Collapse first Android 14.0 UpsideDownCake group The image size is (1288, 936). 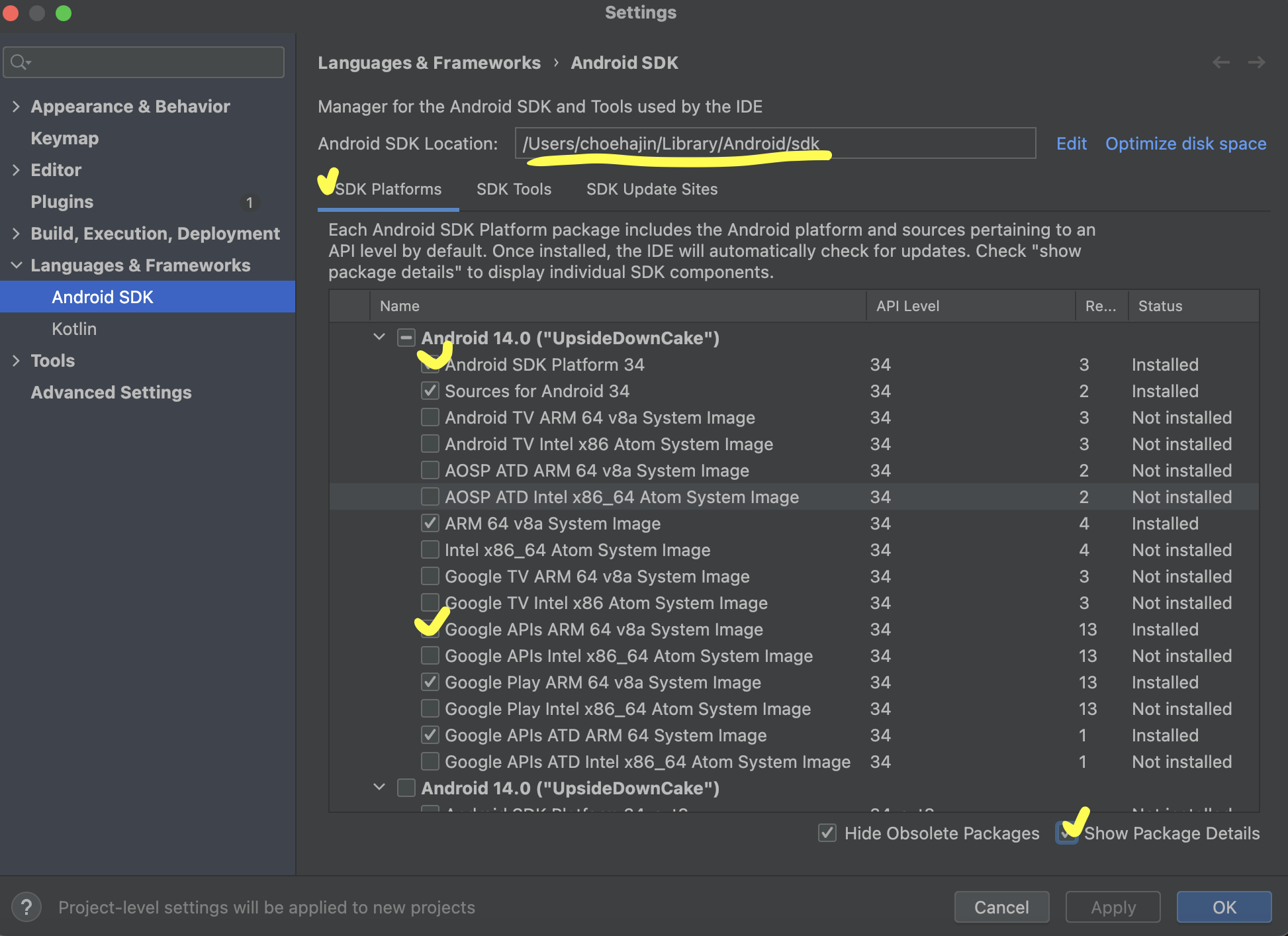tap(379, 338)
